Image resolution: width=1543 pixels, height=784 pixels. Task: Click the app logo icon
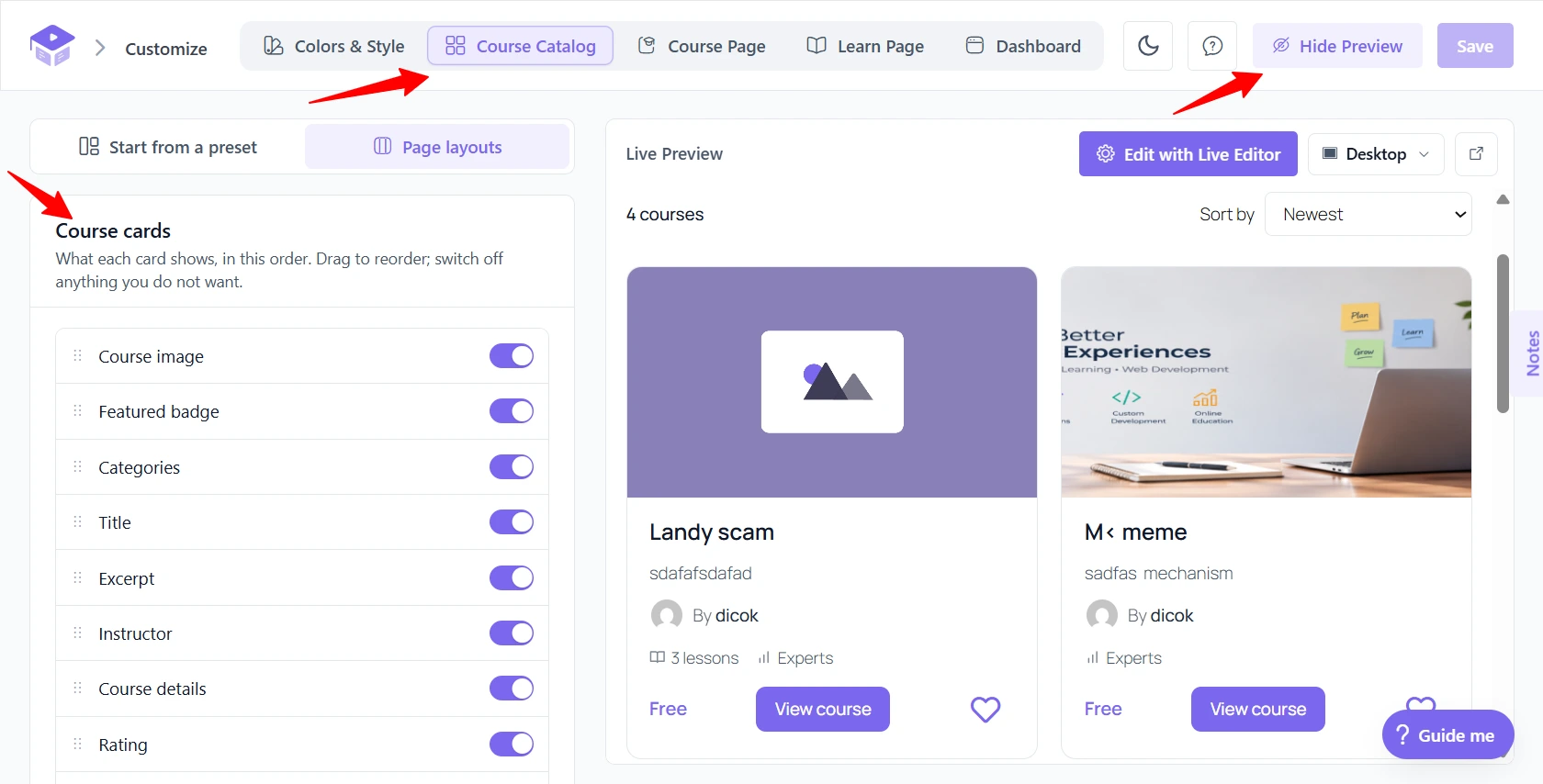(x=51, y=45)
